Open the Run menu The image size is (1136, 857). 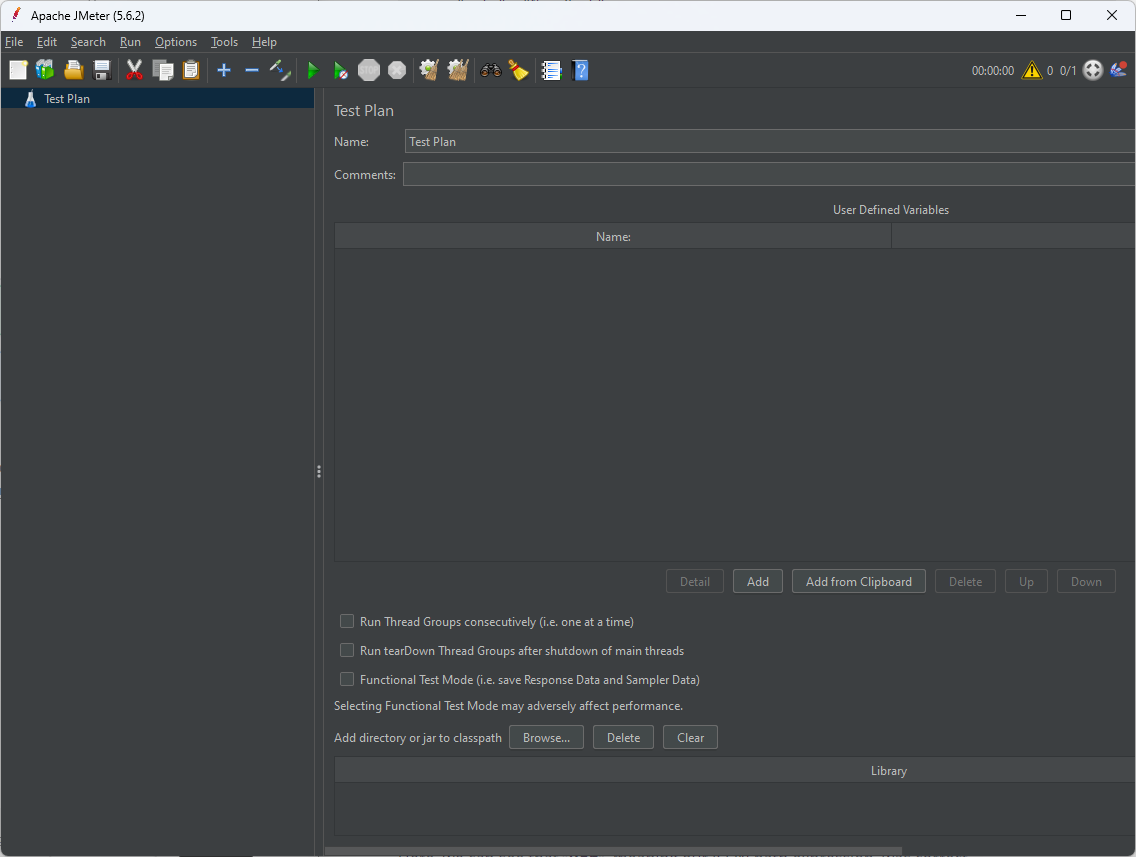tap(130, 42)
